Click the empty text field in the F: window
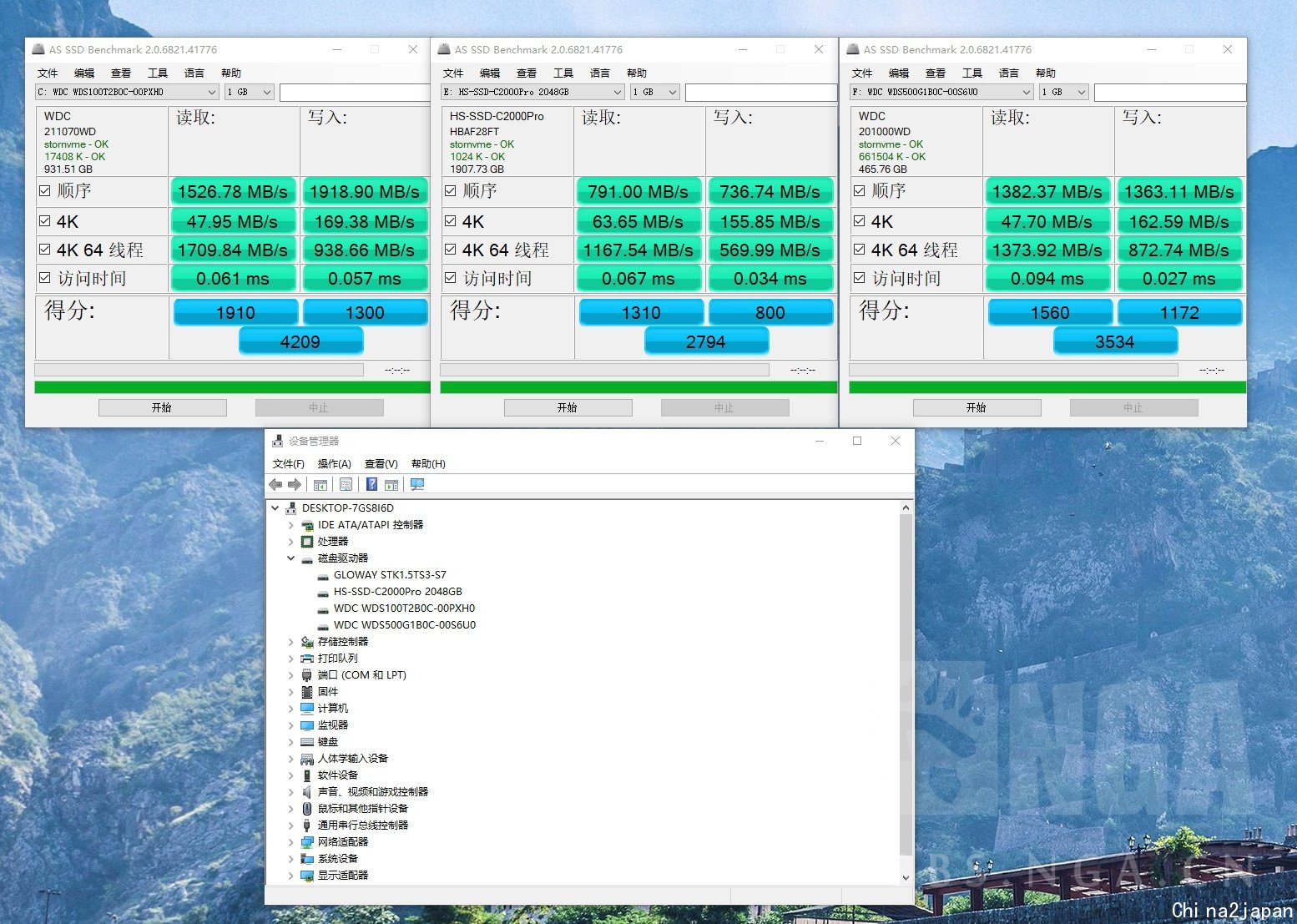The image size is (1297, 924). point(1170,92)
